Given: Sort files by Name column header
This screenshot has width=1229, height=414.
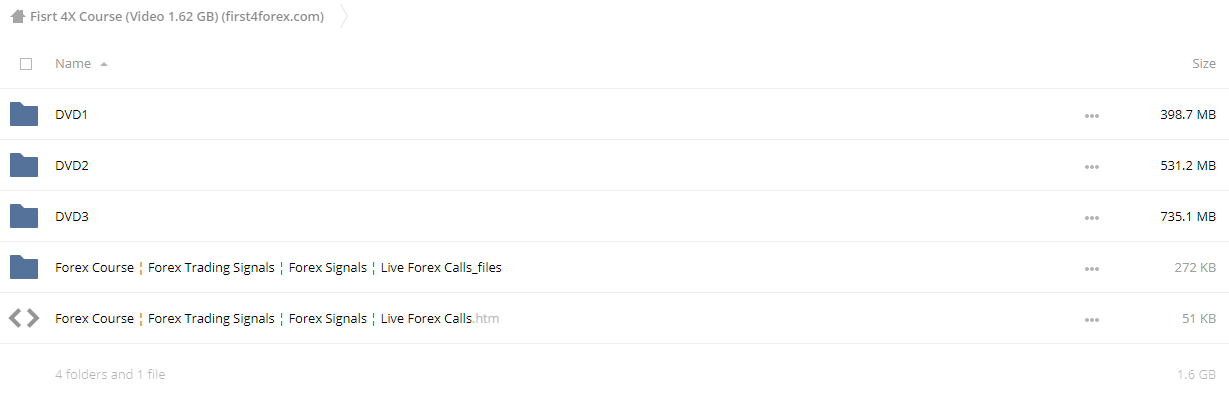Looking at the screenshot, I should (73, 64).
